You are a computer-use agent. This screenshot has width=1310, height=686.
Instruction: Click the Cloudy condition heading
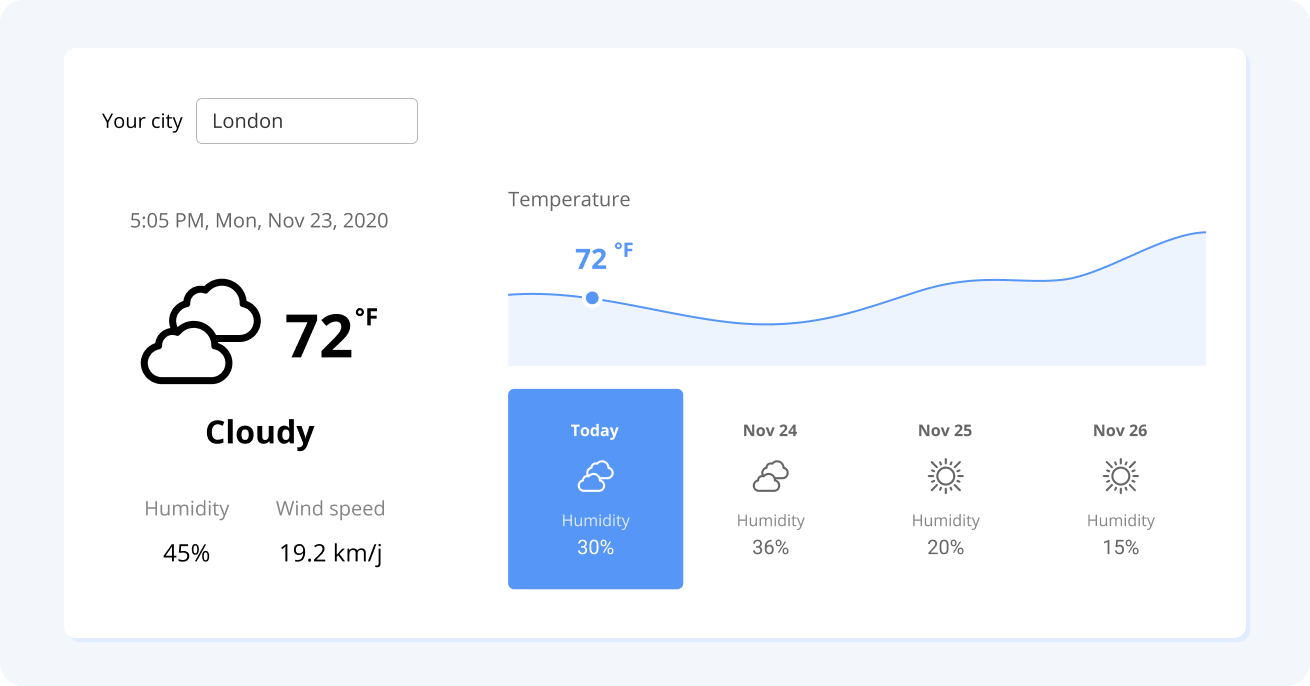pos(260,432)
